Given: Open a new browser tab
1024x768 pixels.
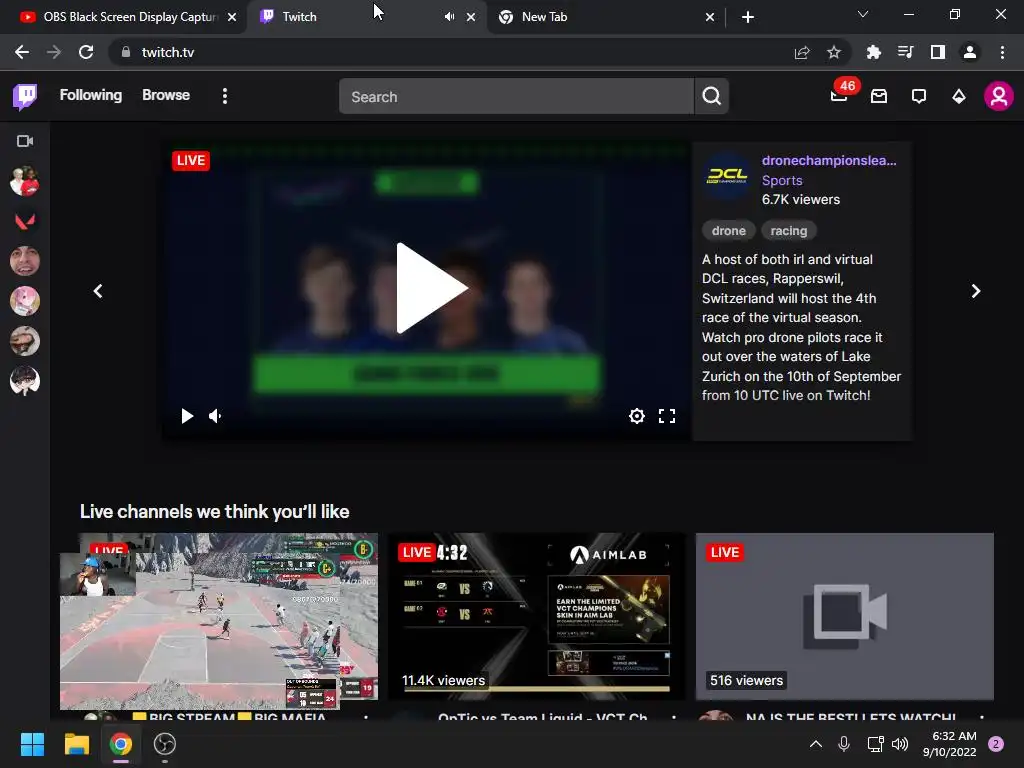Looking at the screenshot, I should 748,18.
